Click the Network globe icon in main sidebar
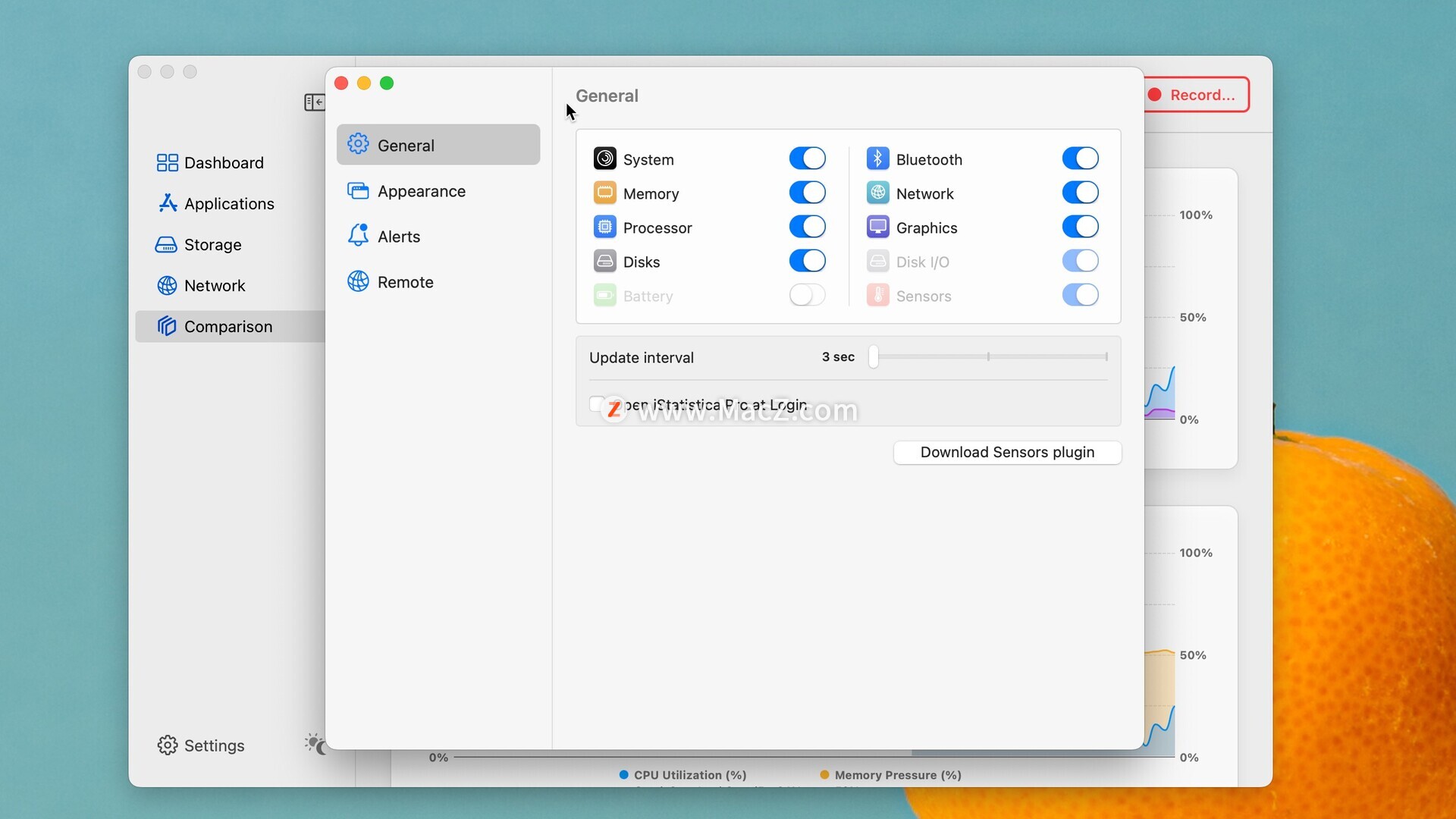Viewport: 1456px width, 819px height. (x=167, y=285)
